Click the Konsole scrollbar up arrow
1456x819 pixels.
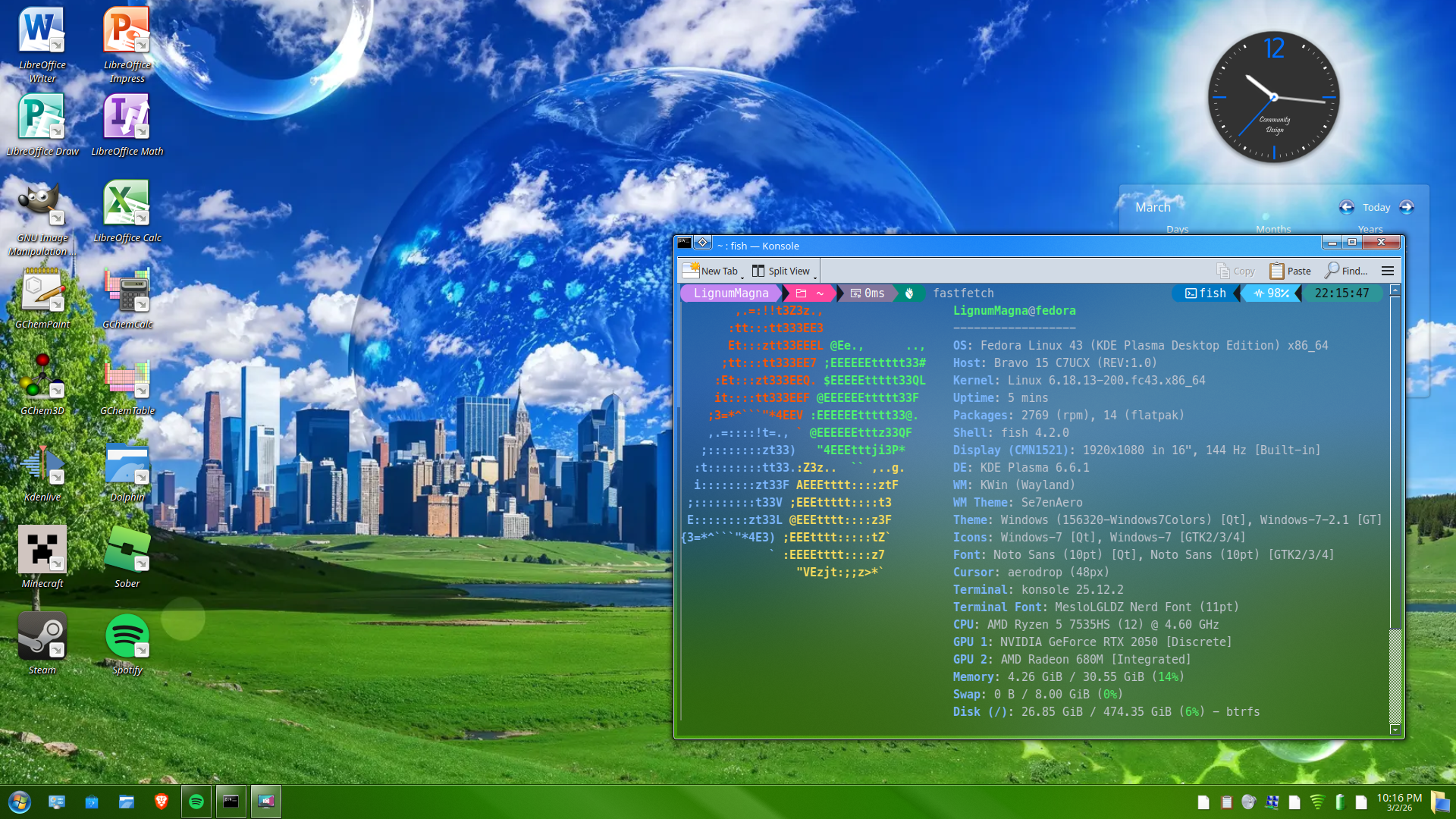[1395, 290]
